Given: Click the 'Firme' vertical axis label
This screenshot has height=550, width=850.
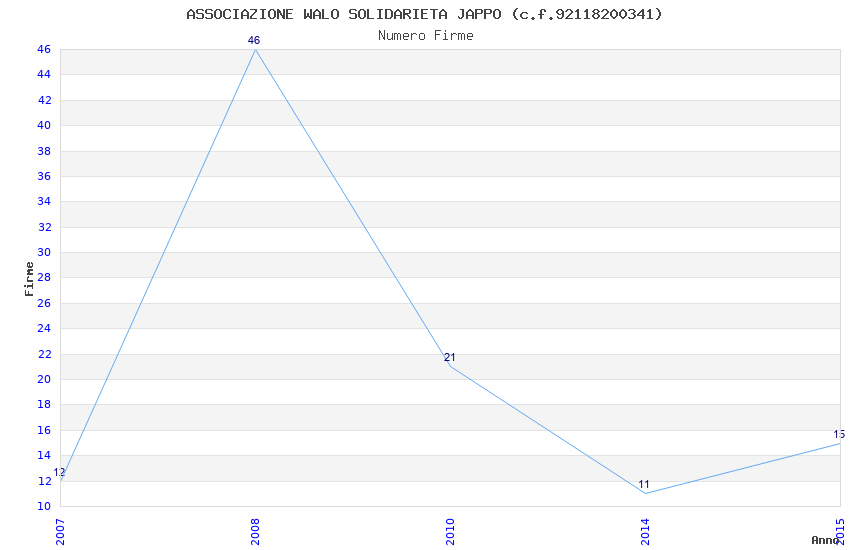Looking at the screenshot, I should (29, 279).
